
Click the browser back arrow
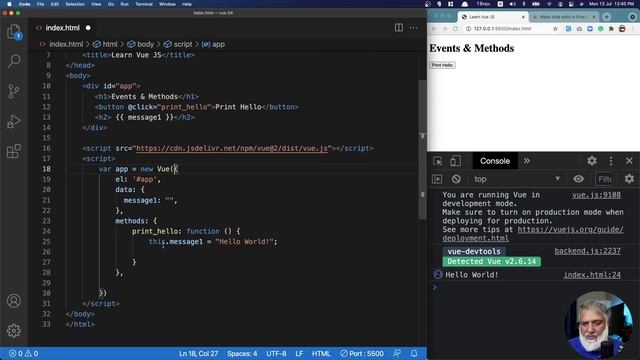pyautogui.click(x=434, y=29)
